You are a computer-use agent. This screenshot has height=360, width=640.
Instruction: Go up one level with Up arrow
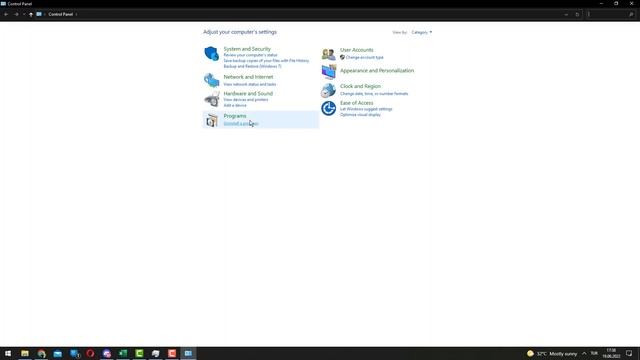[x=31, y=14]
